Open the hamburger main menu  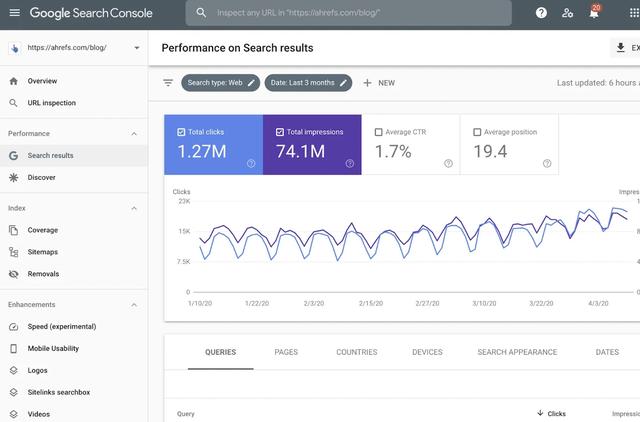point(14,13)
